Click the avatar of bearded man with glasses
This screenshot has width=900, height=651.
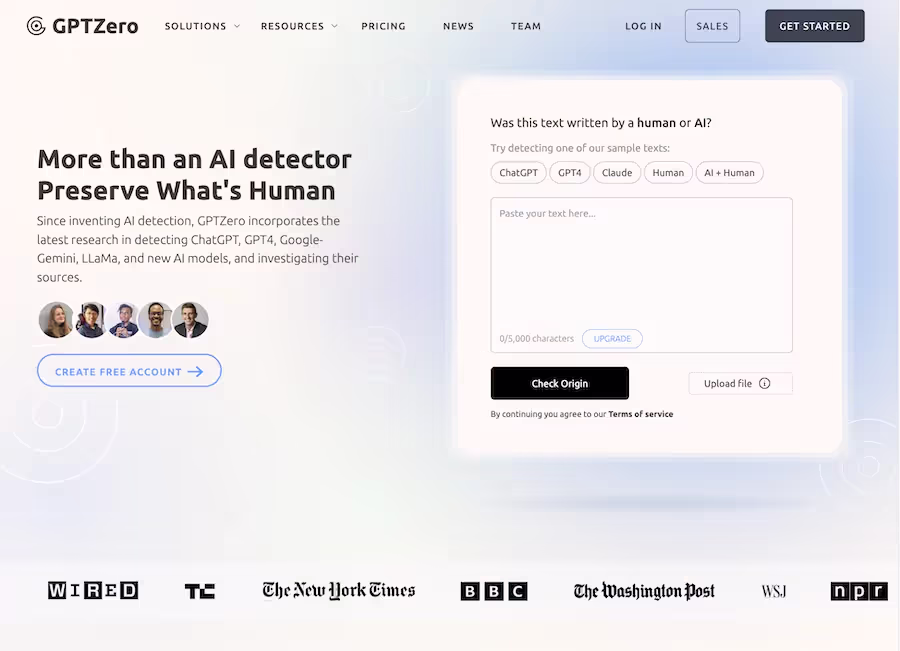(x=156, y=320)
